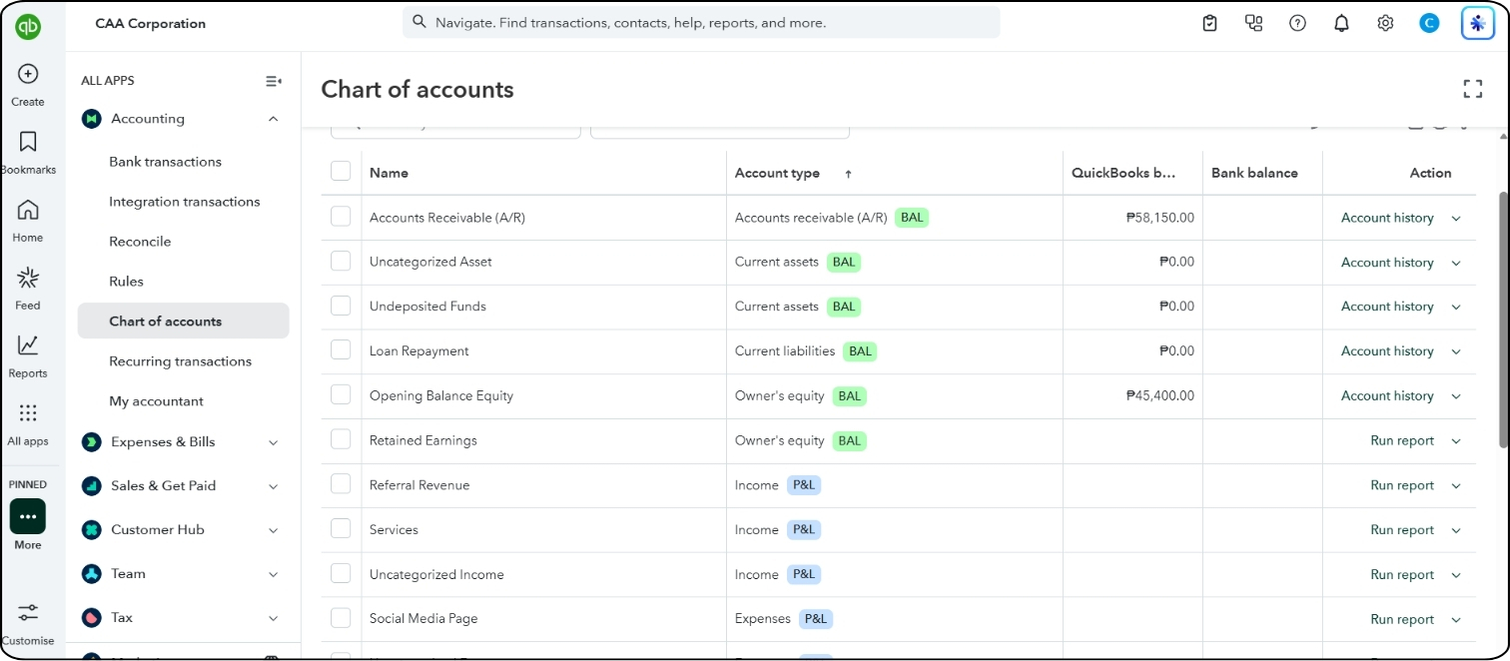
Task: Collapse the Accounting section
Action: (x=273, y=119)
